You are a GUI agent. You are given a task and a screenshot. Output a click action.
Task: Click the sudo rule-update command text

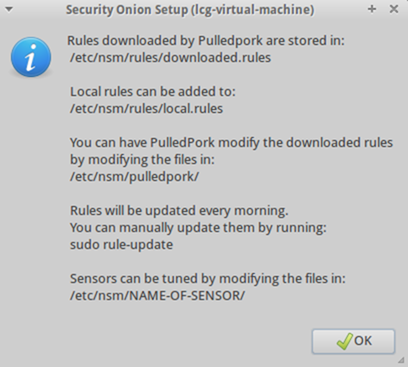point(121,245)
